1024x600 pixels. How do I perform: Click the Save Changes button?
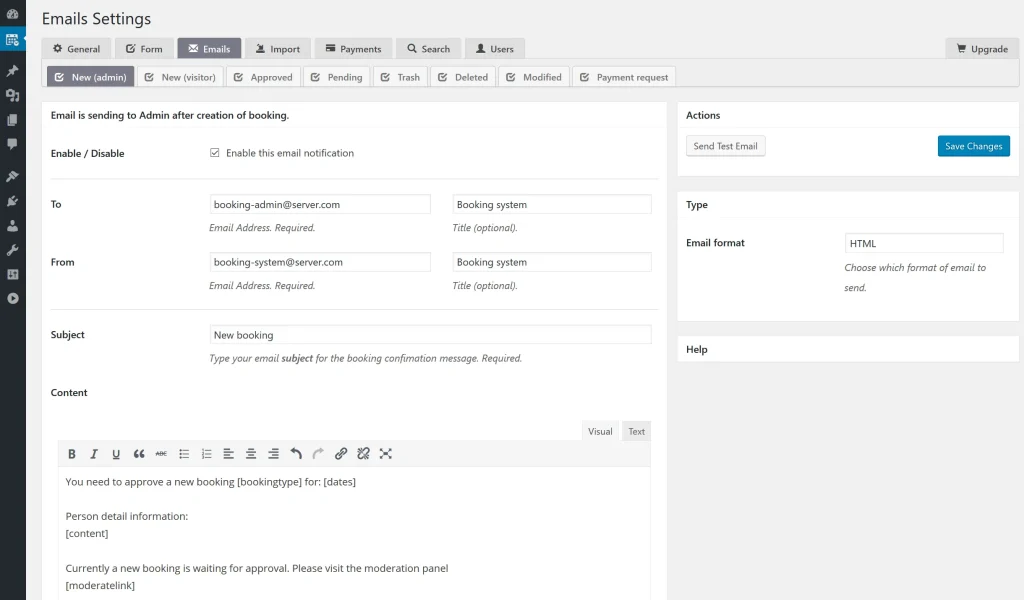tap(973, 145)
